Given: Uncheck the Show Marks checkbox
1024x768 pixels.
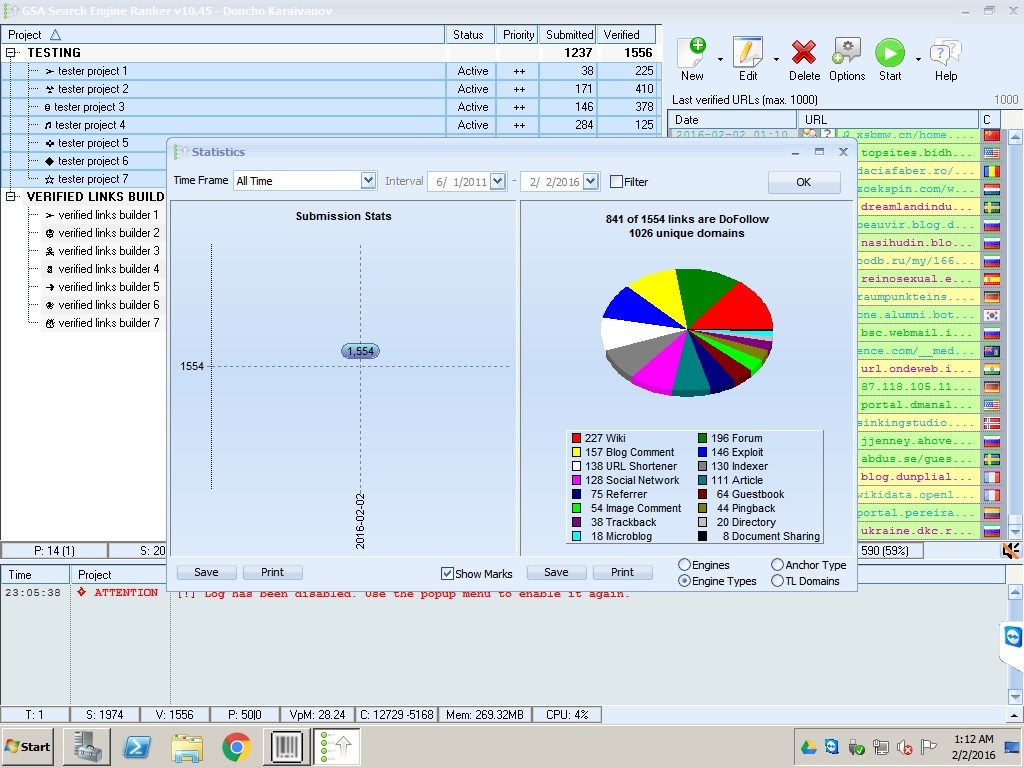Looking at the screenshot, I should 447,574.
